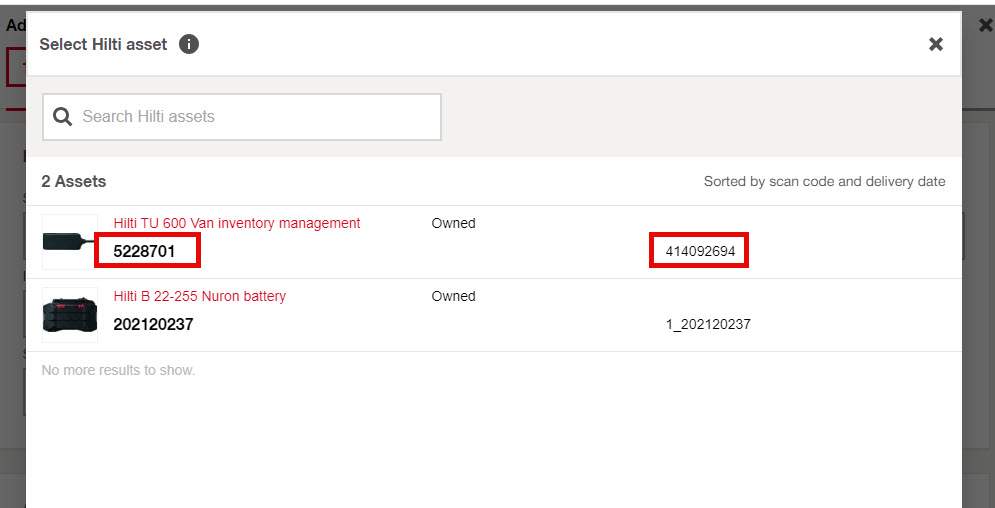Click the info icon beside Select Hilti asset
Image resolution: width=995 pixels, height=508 pixels.
pos(189,44)
